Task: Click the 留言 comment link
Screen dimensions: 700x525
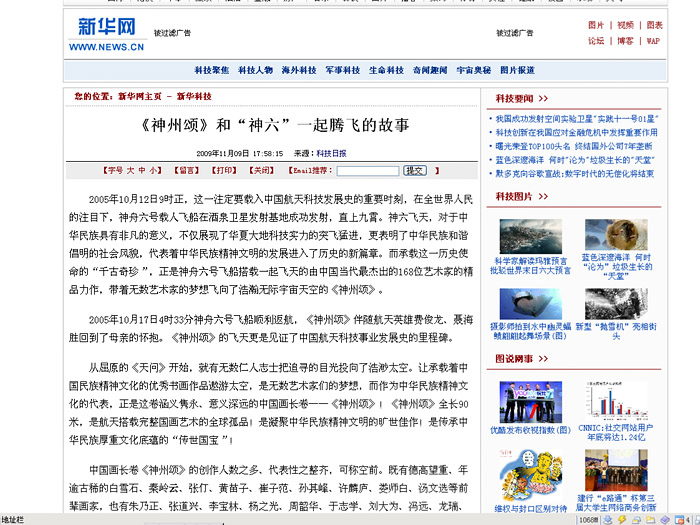Action: pyautogui.click(x=187, y=171)
